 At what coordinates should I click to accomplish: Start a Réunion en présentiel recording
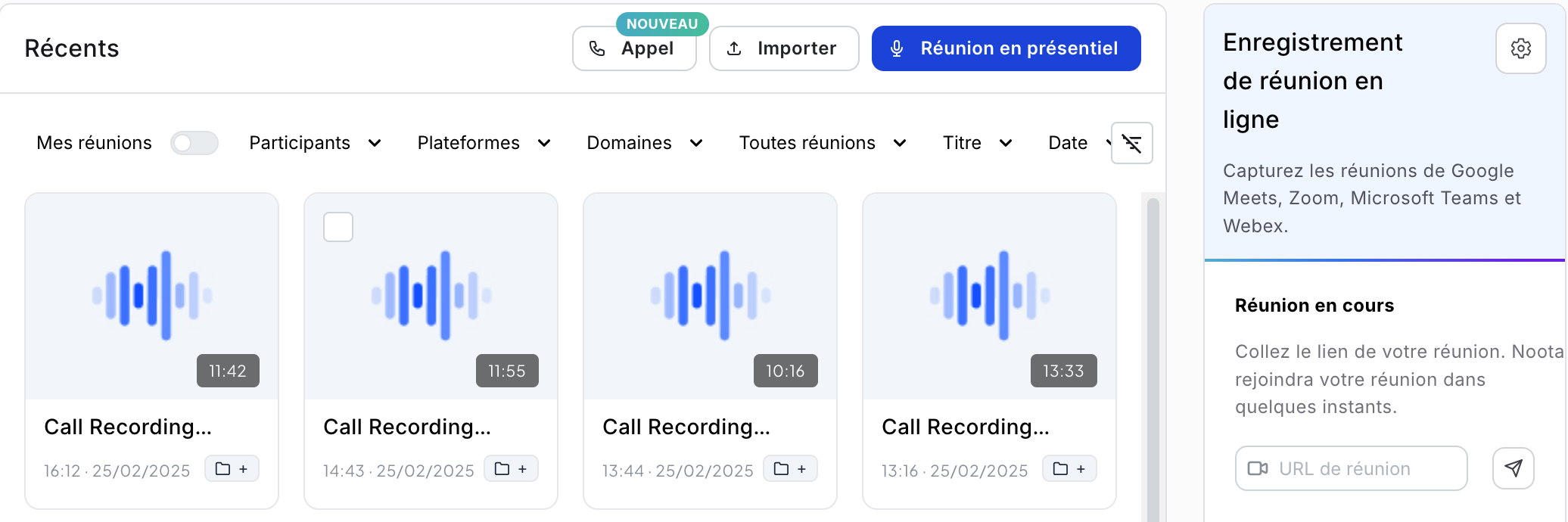tap(1006, 48)
